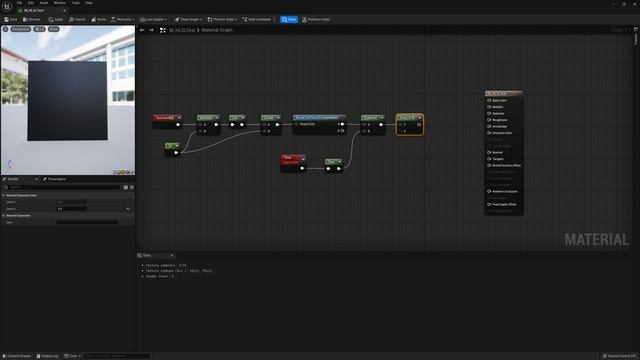
Task: Save the material with Save button
Action: click(x=11, y=20)
